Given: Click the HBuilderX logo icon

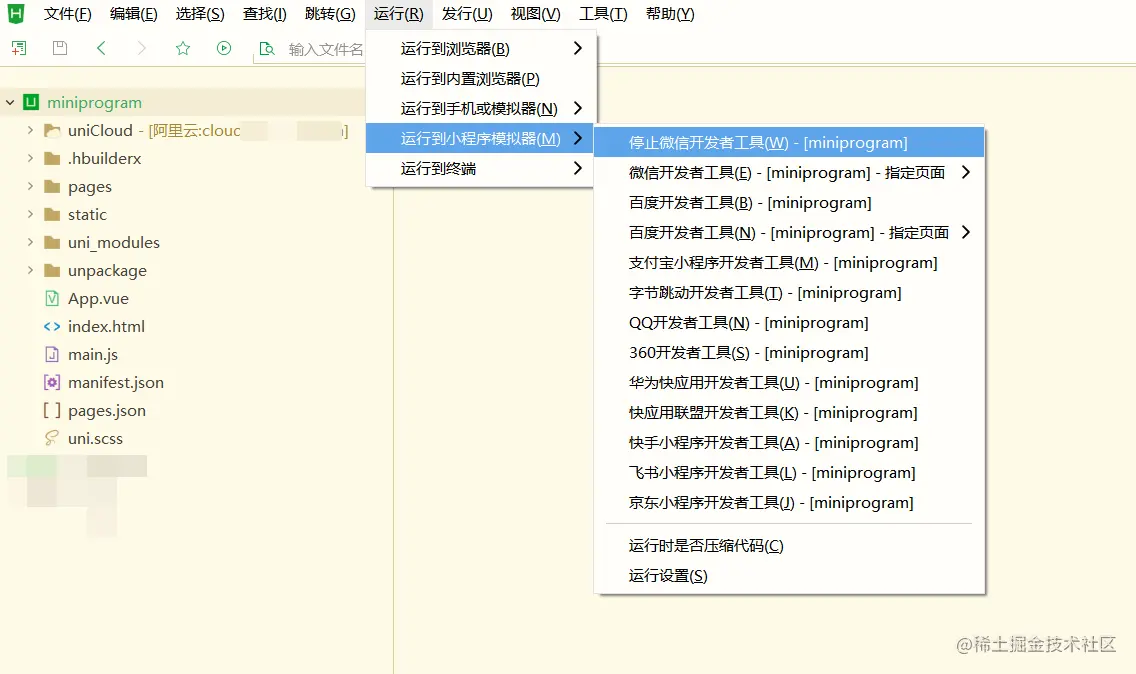Looking at the screenshot, I should pos(15,13).
